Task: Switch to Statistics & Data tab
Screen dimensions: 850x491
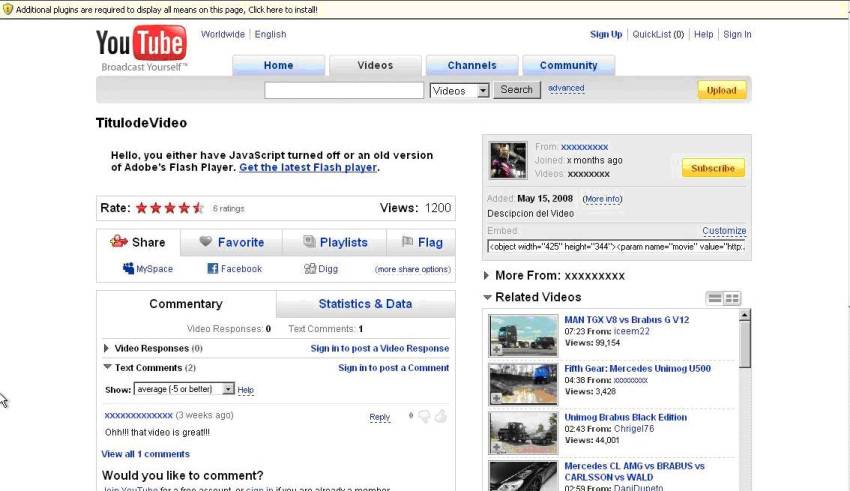Action: [365, 304]
